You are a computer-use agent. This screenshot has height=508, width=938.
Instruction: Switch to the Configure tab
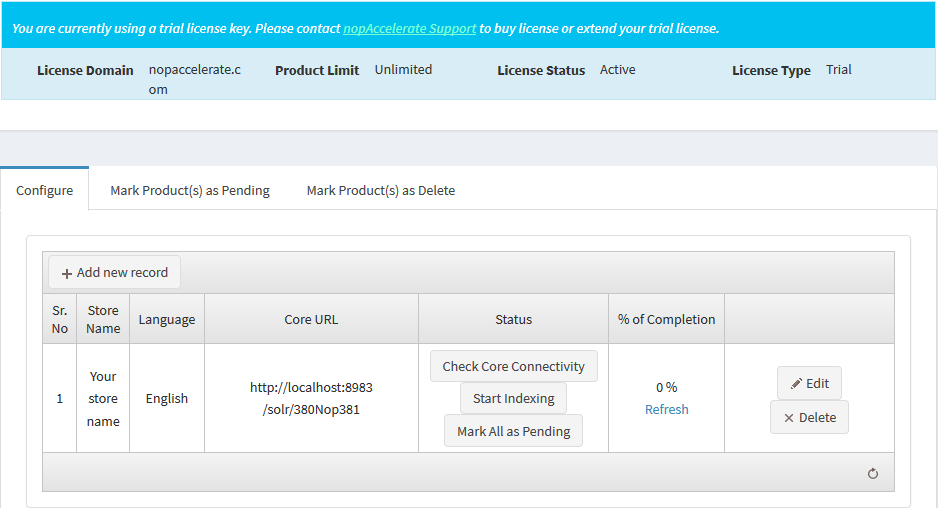pos(45,190)
